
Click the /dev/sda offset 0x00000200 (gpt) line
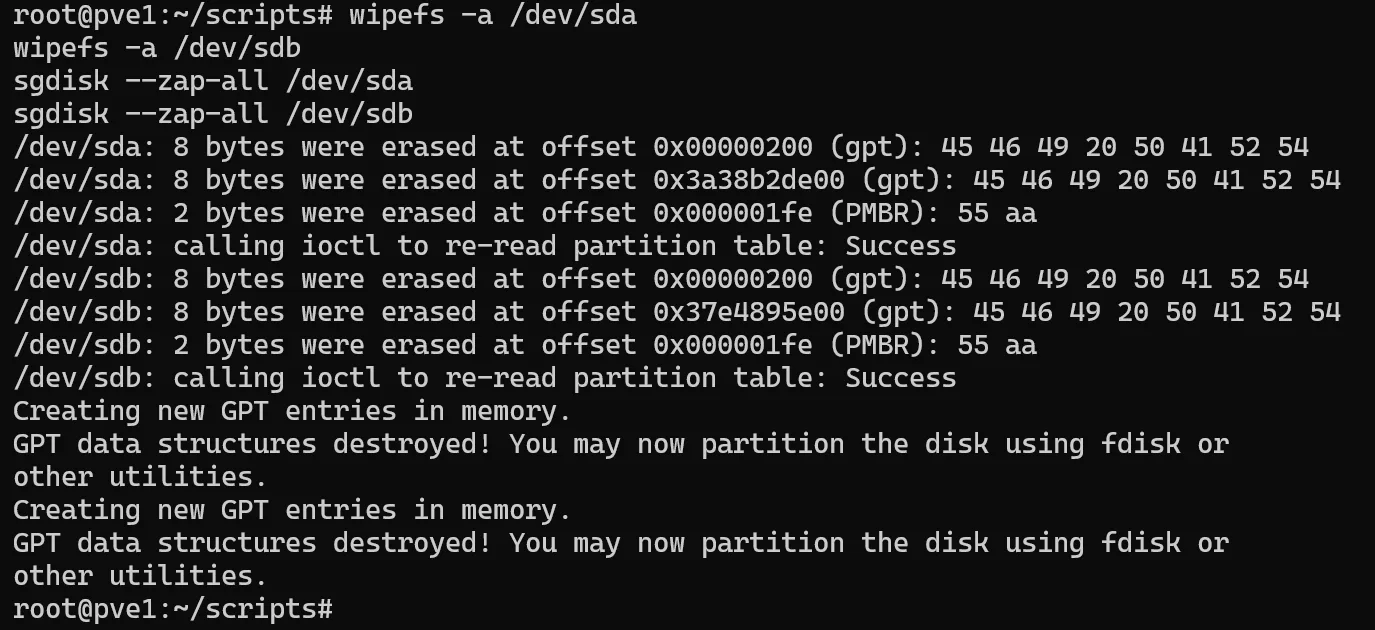661,148
